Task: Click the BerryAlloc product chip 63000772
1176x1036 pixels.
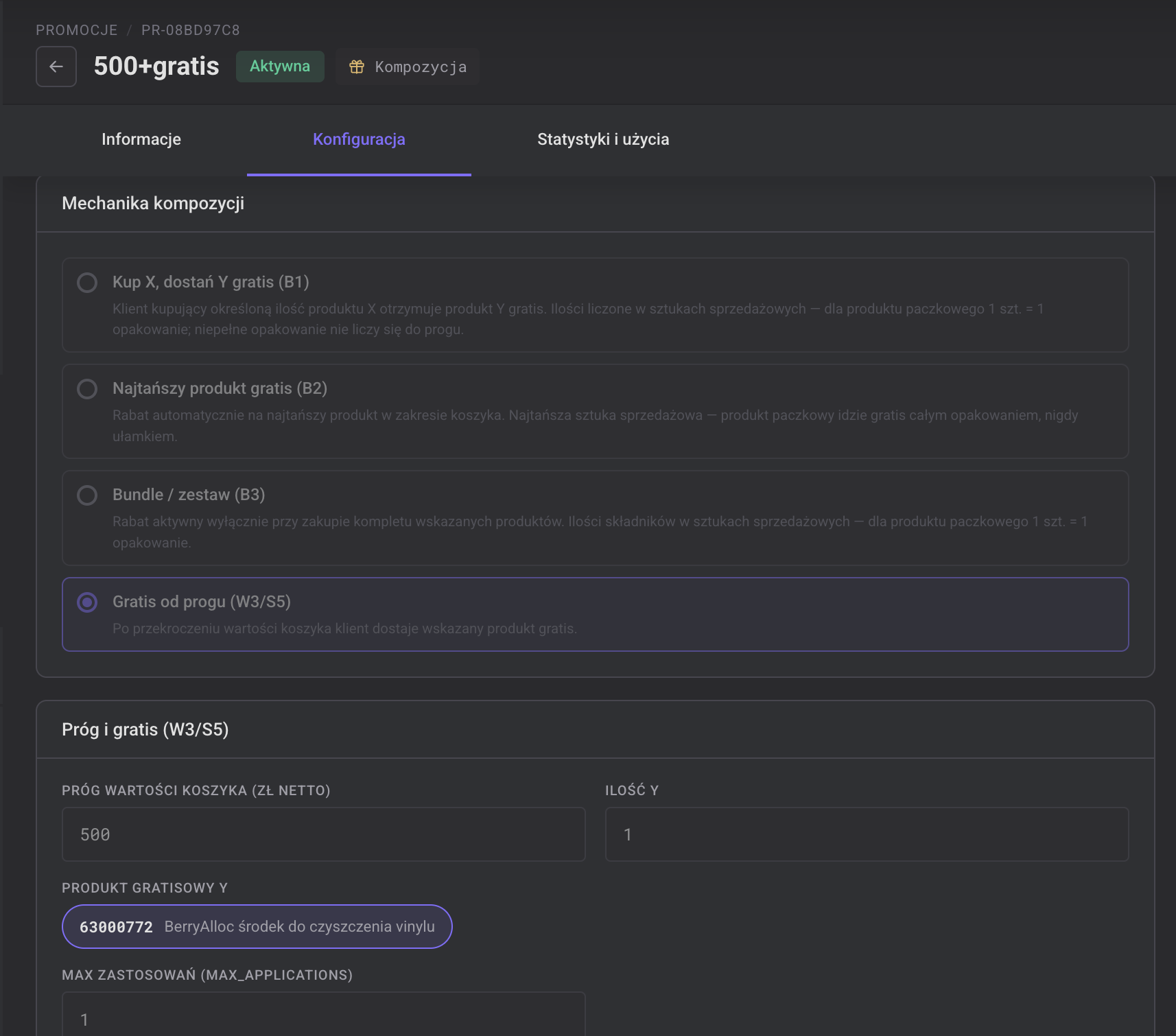Action: coord(257,927)
